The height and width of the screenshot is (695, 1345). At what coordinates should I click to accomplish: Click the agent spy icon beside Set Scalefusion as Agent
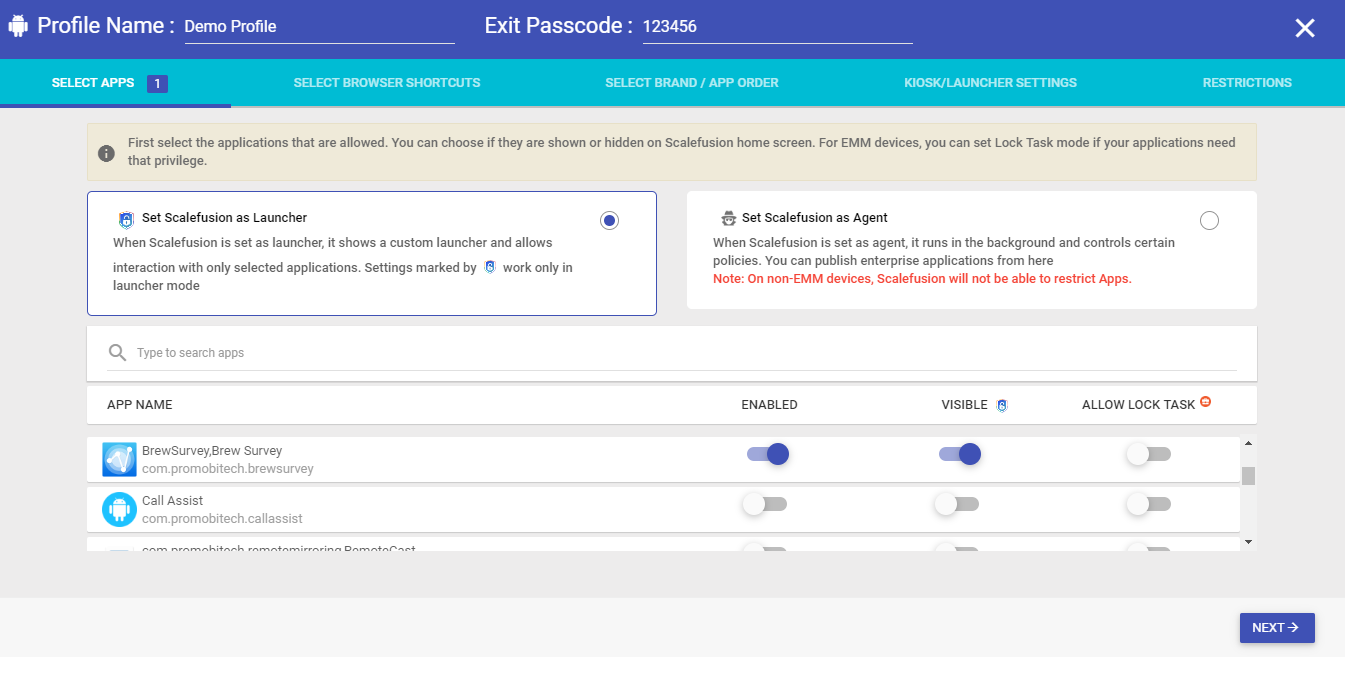point(728,218)
